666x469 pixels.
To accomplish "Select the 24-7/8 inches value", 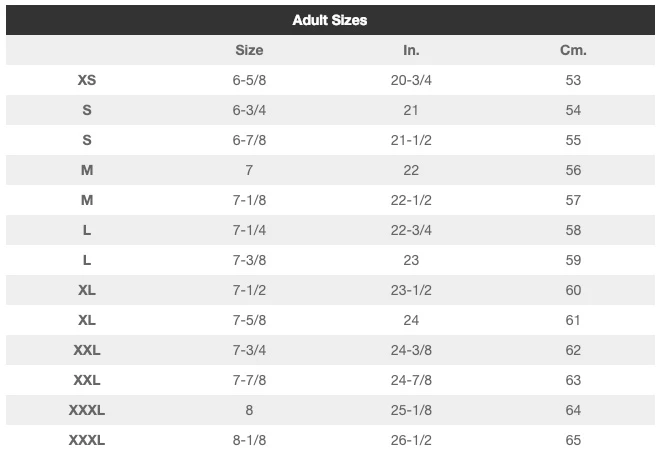I will point(411,380).
